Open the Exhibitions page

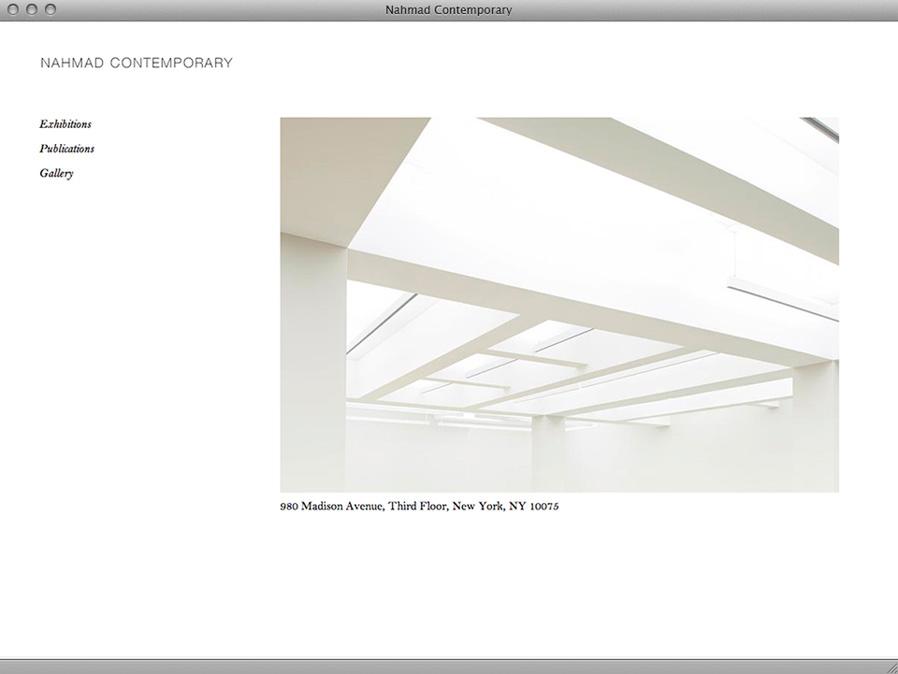[x=65, y=124]
